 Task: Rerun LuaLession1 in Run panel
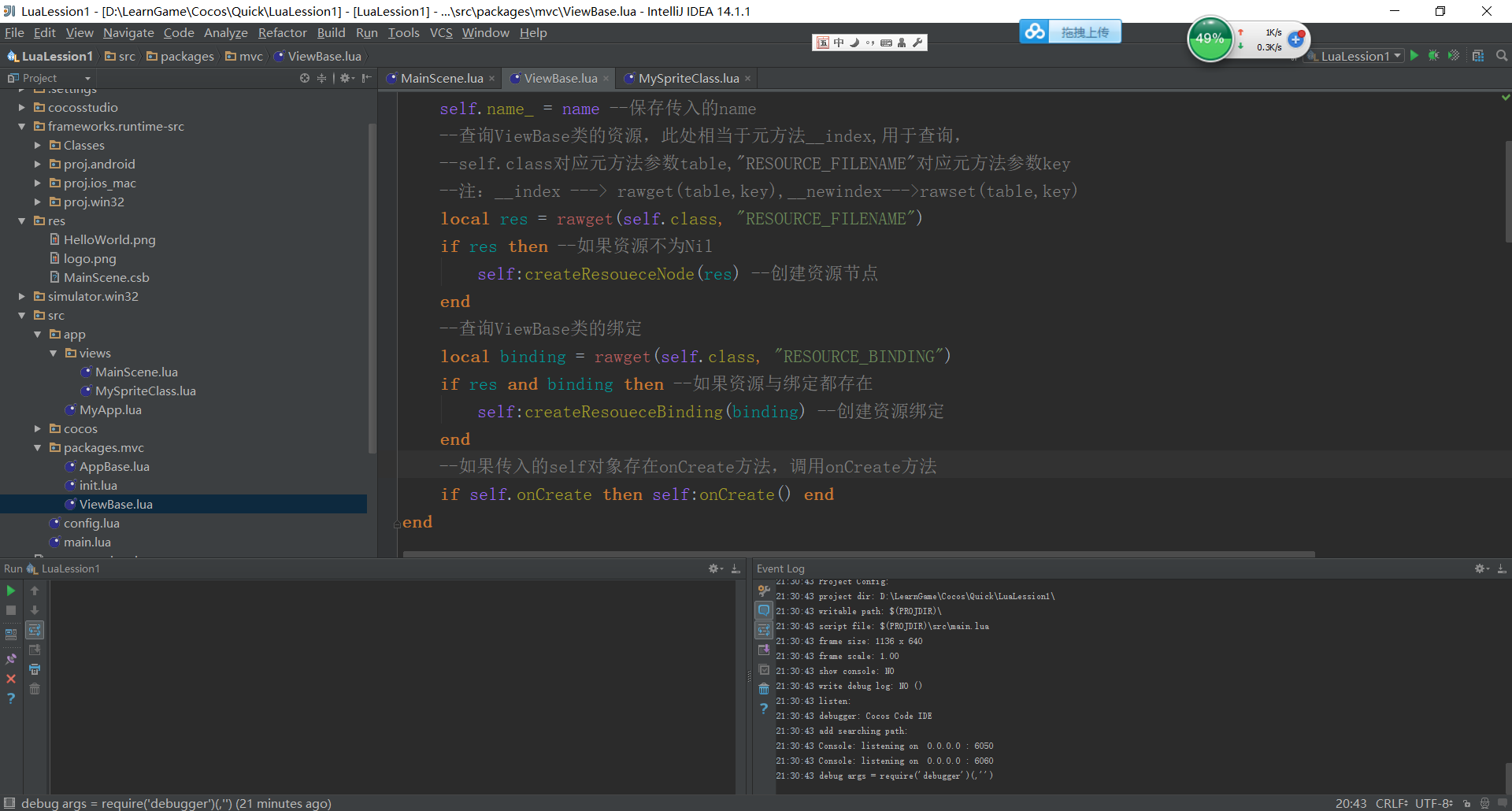(x=11, y=591)
